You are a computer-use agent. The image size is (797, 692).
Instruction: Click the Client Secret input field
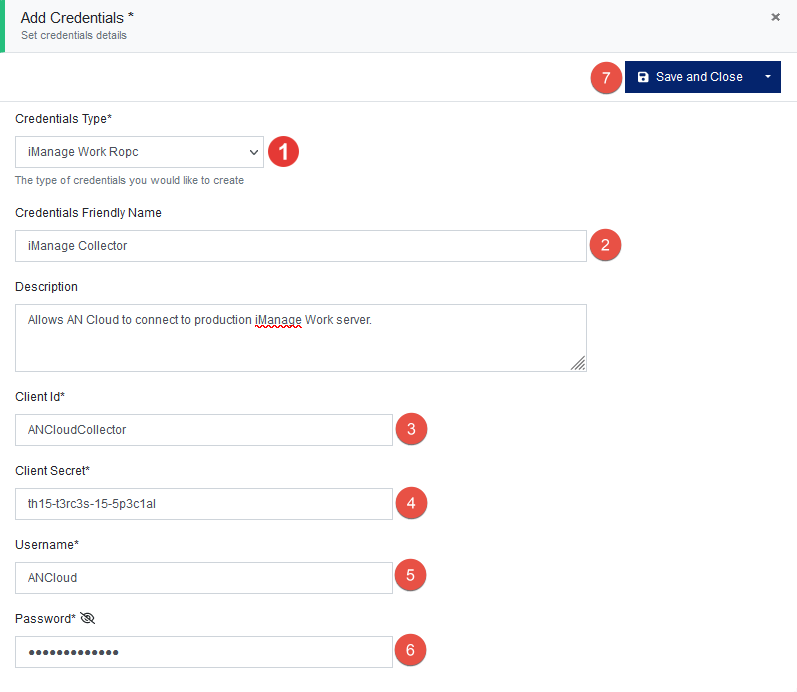(204, 504)
